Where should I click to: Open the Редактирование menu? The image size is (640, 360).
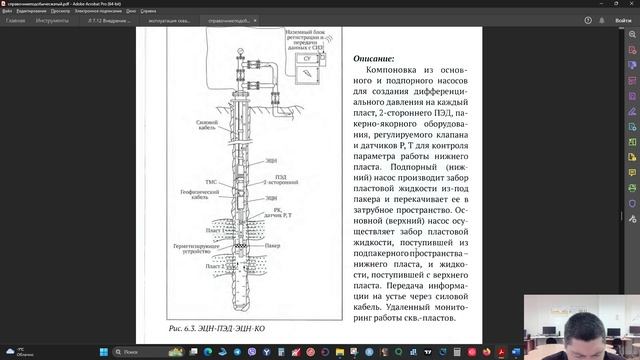(x=31, y=11)
